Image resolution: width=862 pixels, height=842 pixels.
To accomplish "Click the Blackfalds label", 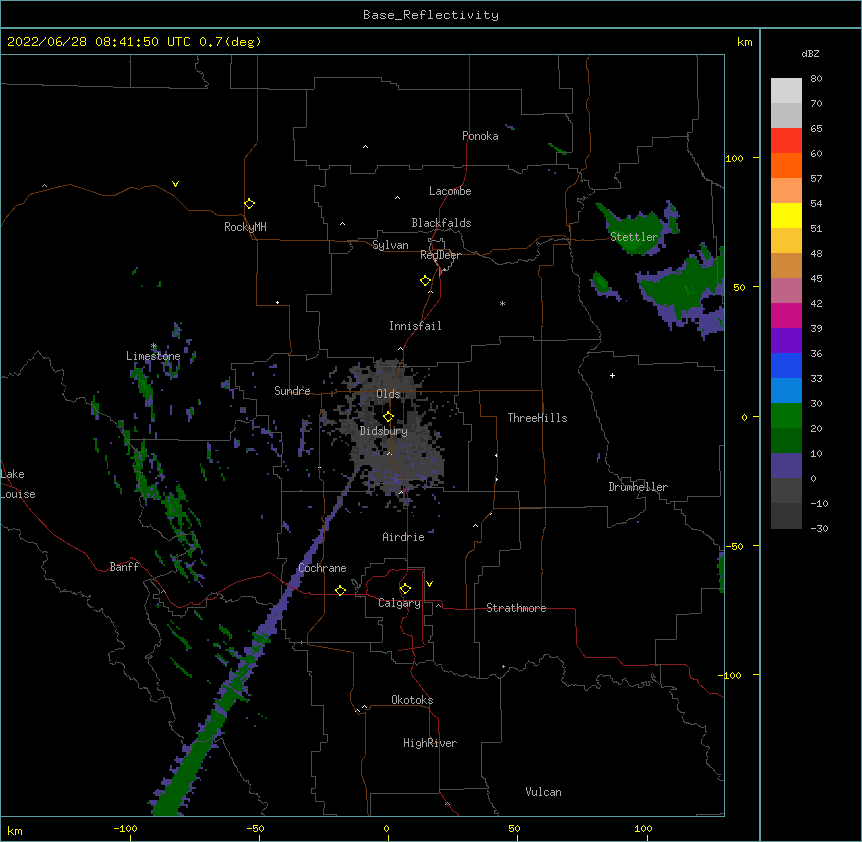I will tap(441, 223).
